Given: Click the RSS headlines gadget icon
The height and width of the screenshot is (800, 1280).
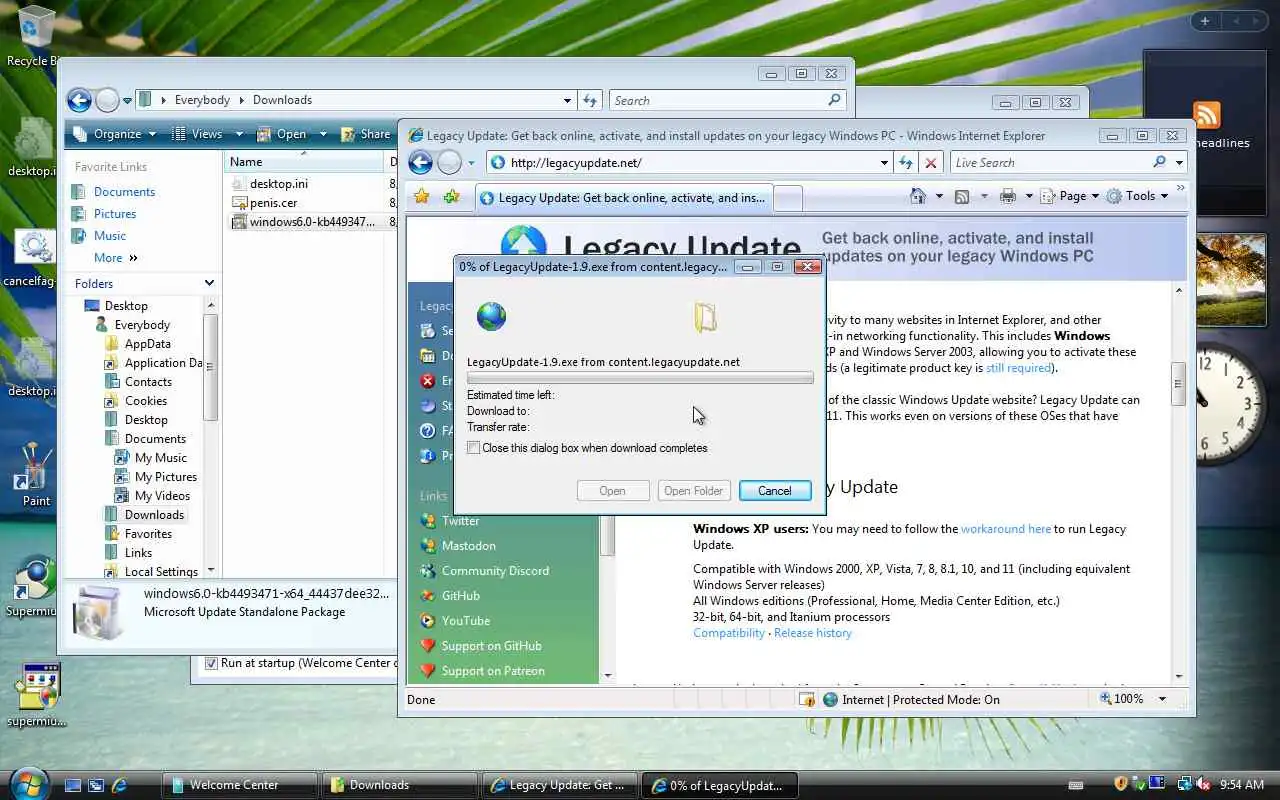Looking at the screenshot, I should [1207, 114].
